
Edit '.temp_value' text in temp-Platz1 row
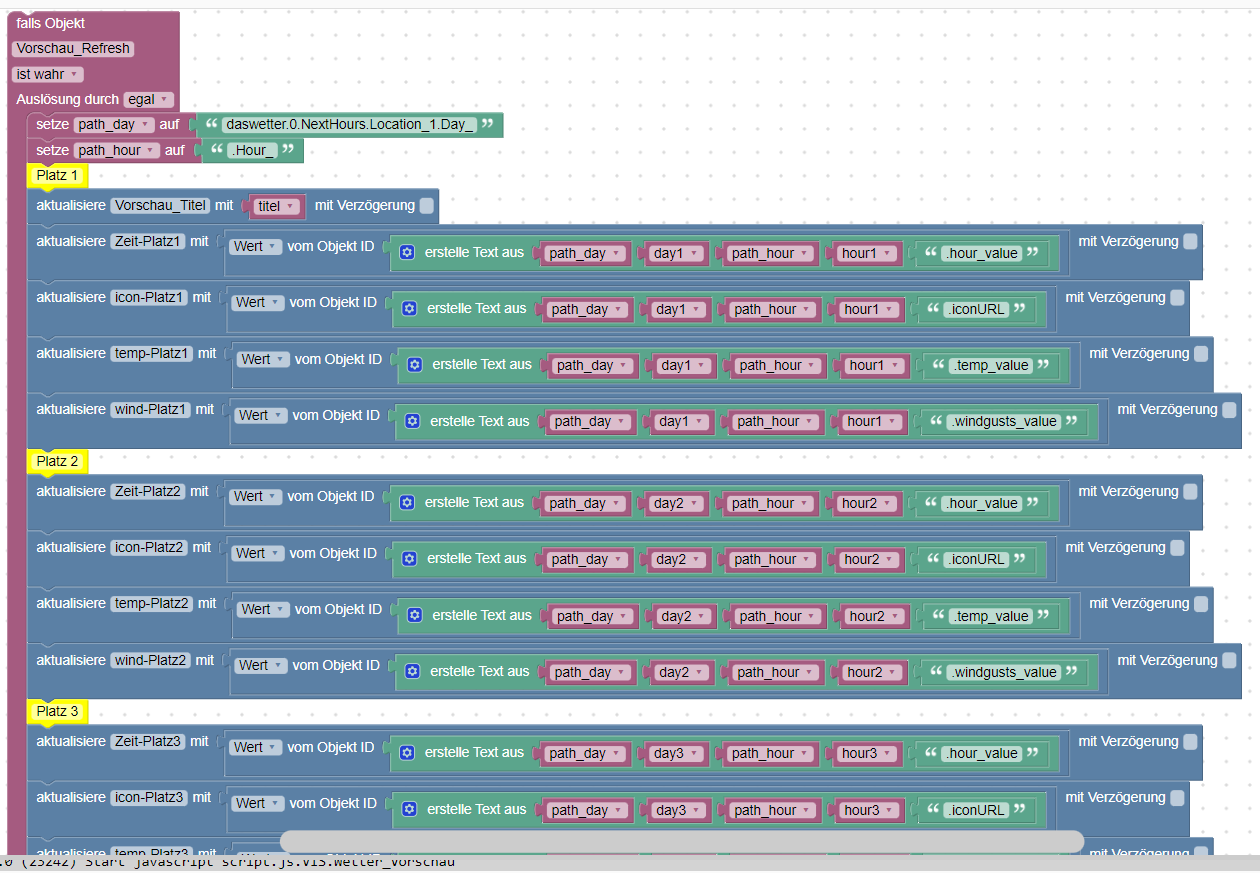click(991, 365)
